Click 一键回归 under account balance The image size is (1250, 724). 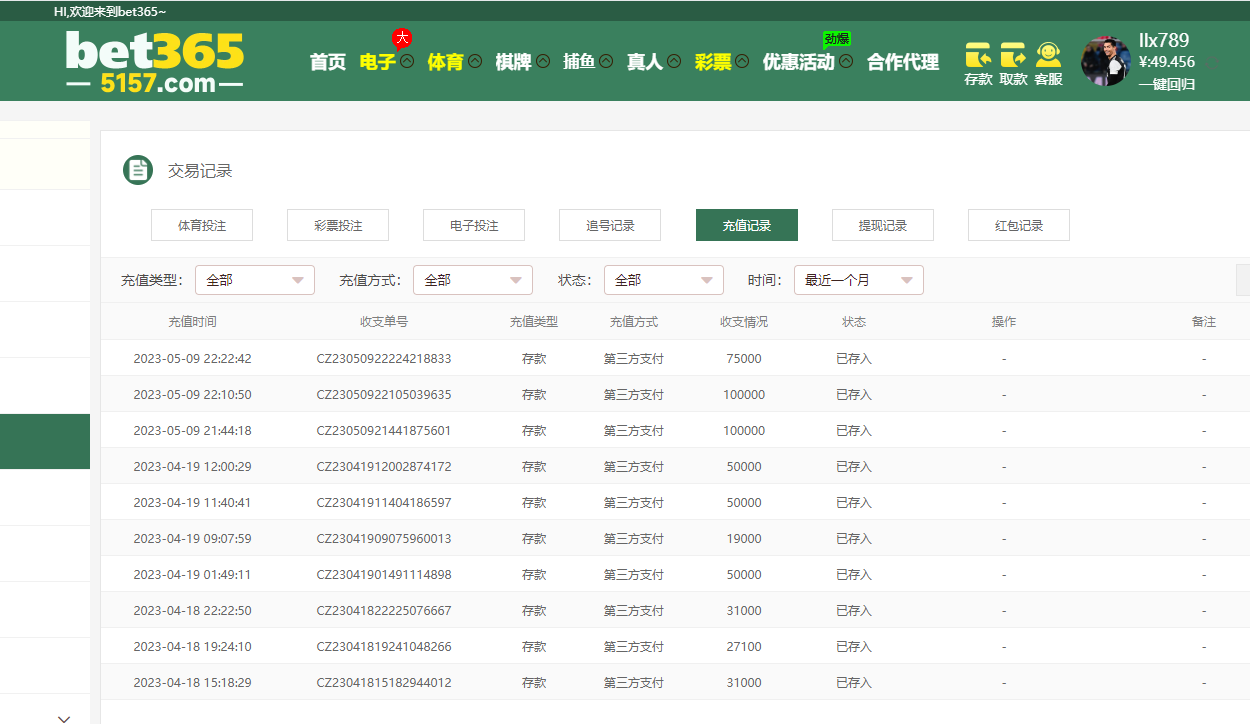1166,84
